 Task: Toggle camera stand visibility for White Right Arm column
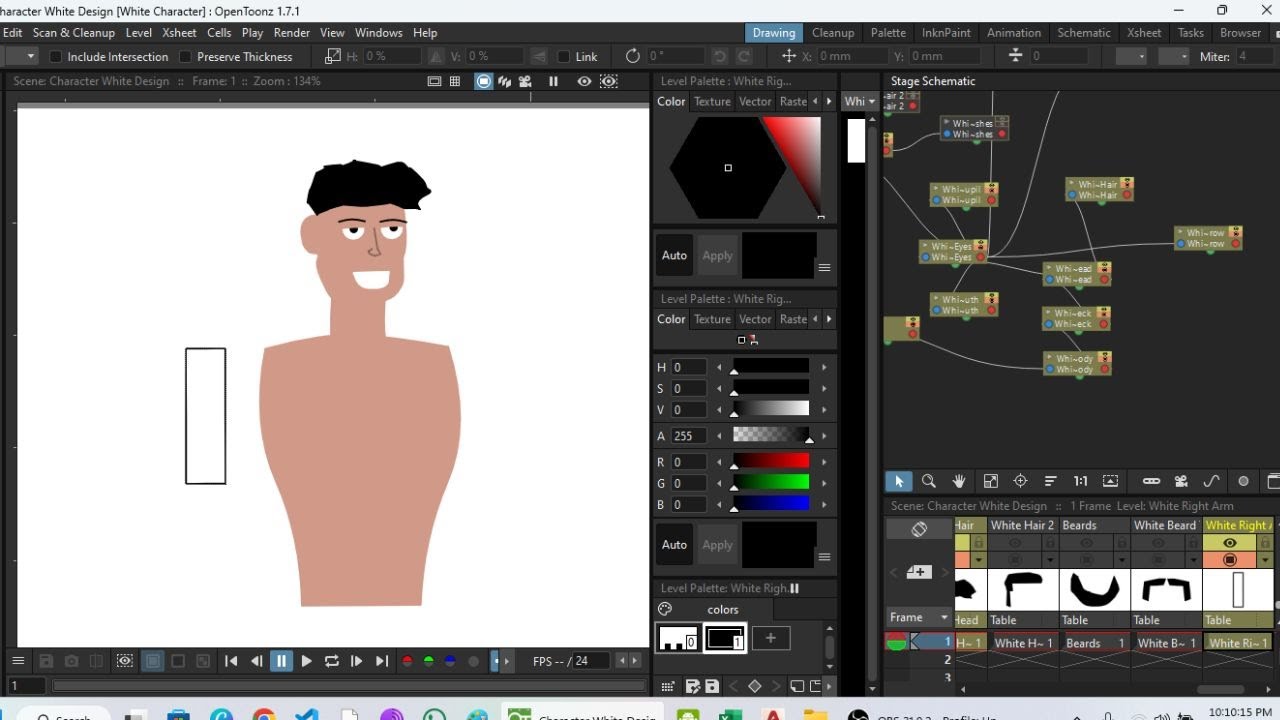point(1230,560)
